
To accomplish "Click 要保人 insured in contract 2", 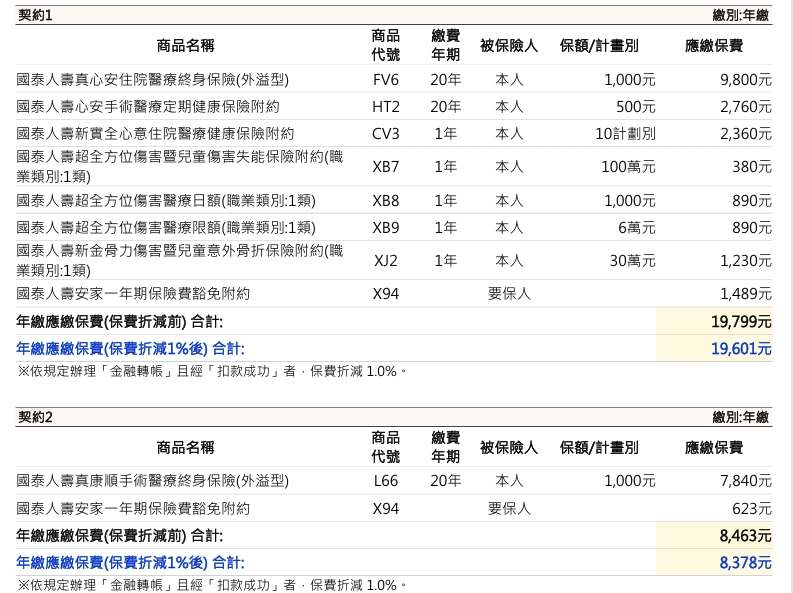I will point(509,509).
